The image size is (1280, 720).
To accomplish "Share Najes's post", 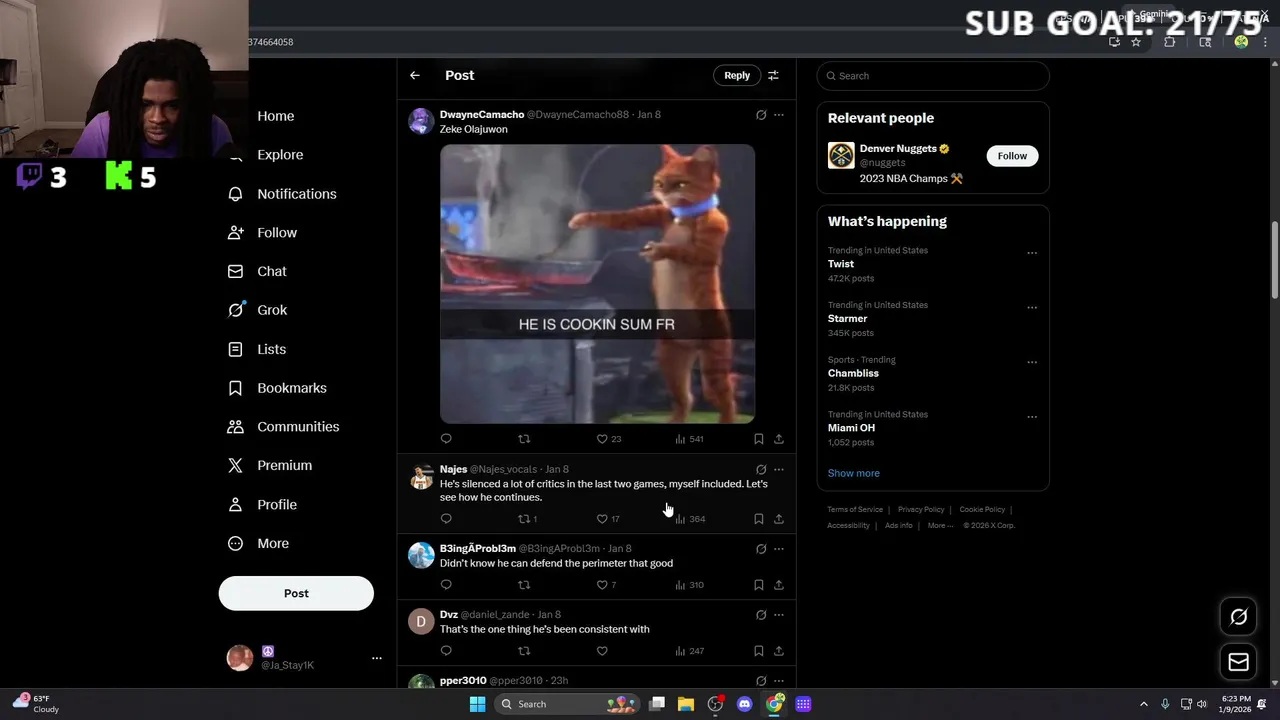I will [x=779, y=519].
